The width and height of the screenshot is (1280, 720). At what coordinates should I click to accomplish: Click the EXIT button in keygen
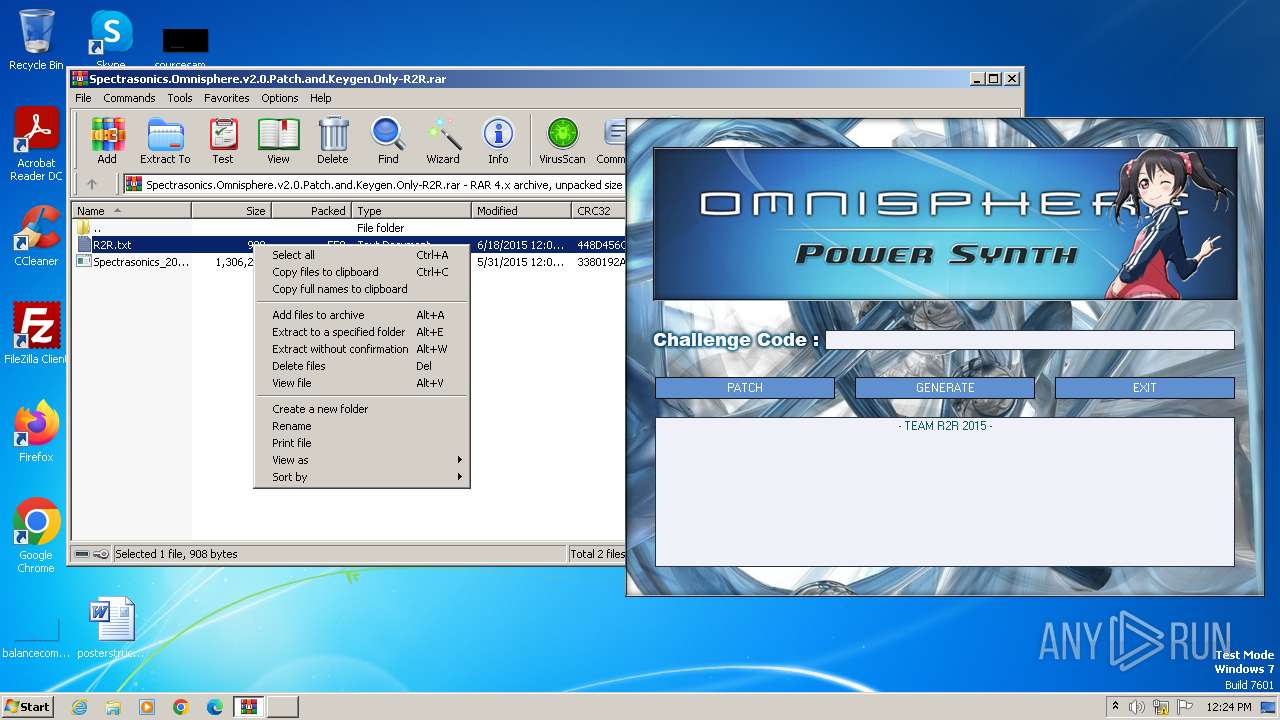click(x=1145, y=388)
